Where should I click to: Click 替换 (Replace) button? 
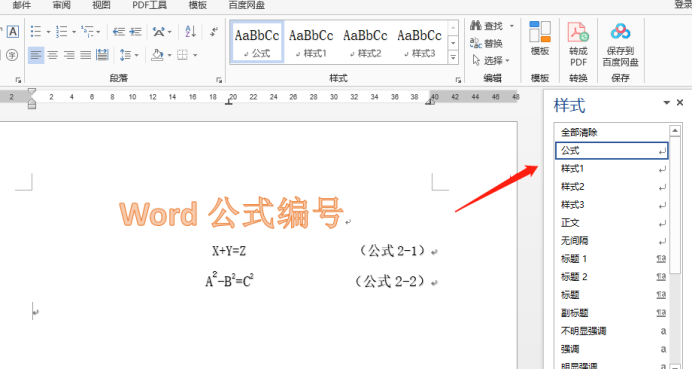click(486, 43)
